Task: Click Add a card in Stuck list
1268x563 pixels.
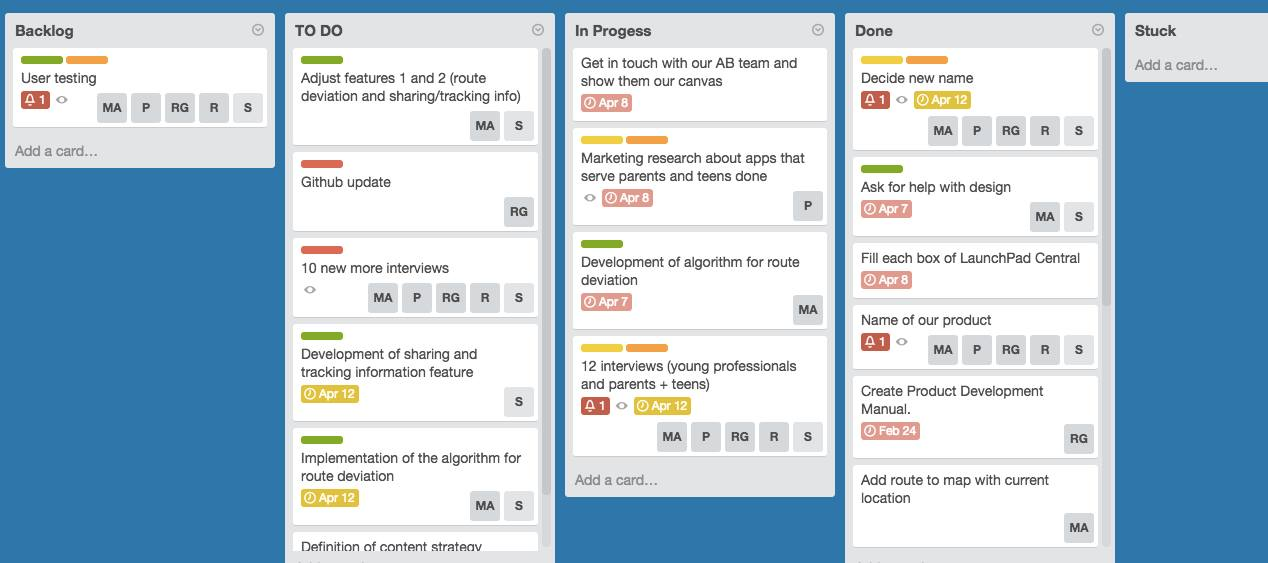Action: click(x=1176, y=65)
